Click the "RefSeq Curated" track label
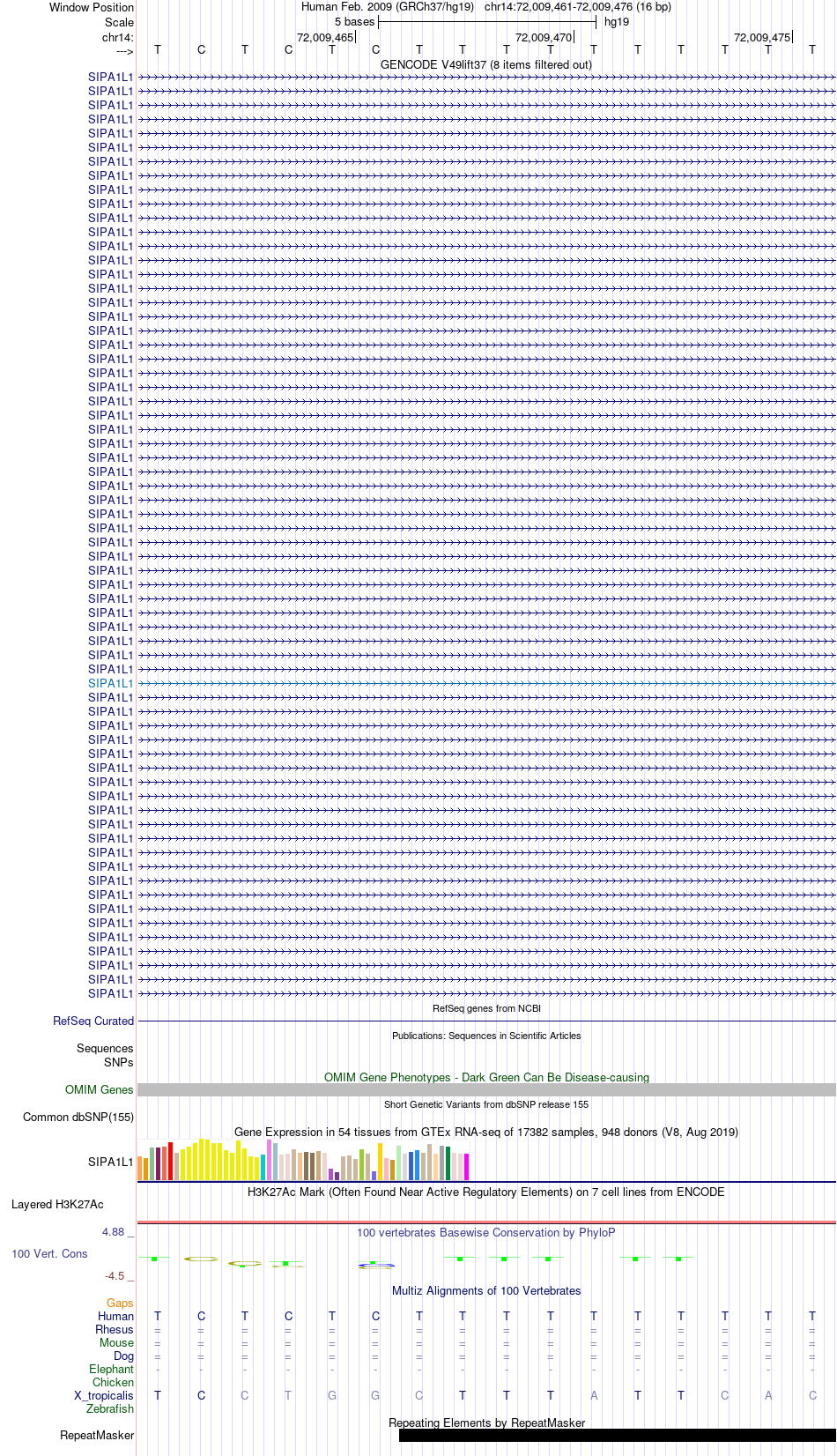Viewport: 837px width, 1456px height. tap(93, 1021)
